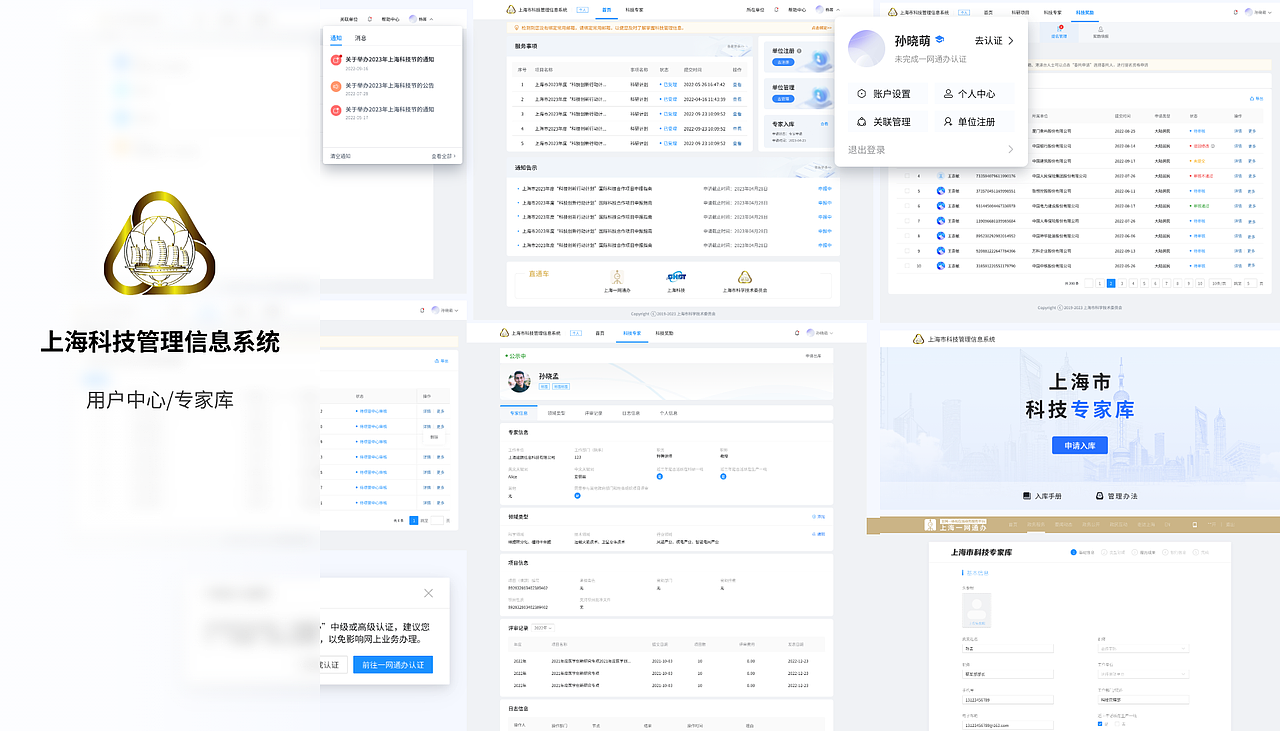Tick the checkbox for row 5 in awards table
Image resolution: width=1280 pixels, height=731 pixels.
907,191
